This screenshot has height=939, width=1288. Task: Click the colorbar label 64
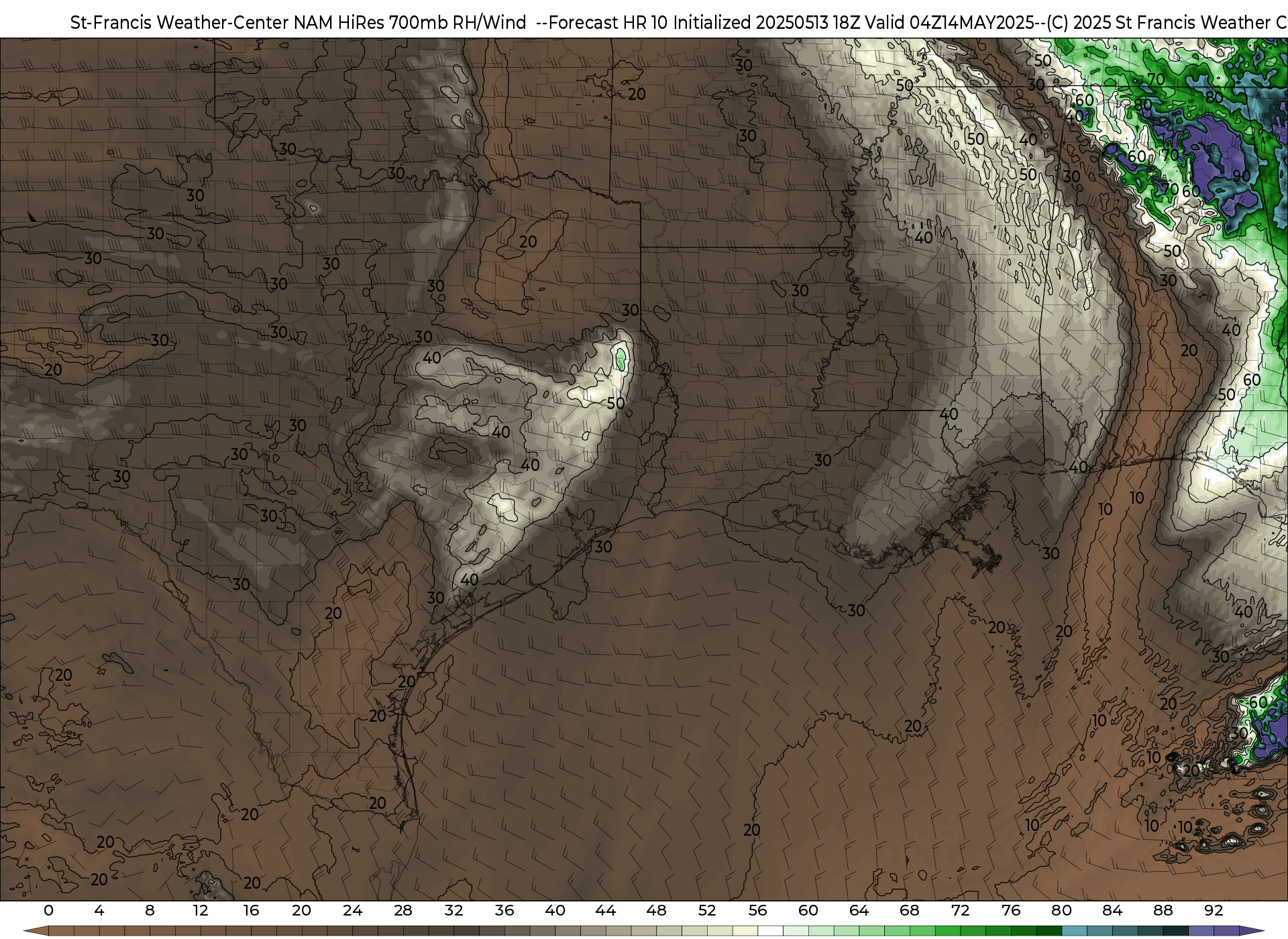859,911
